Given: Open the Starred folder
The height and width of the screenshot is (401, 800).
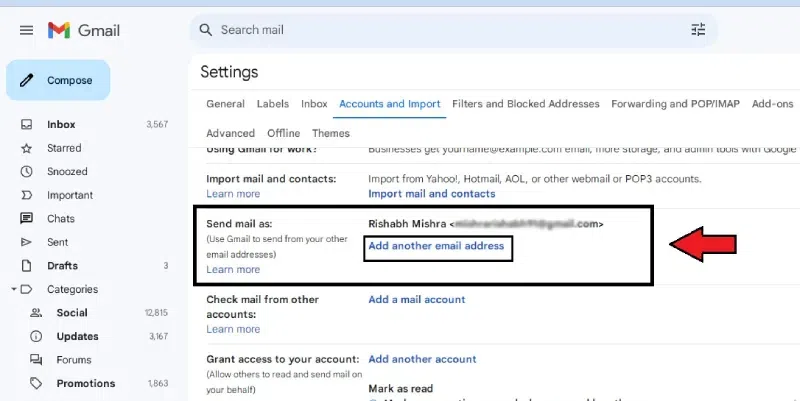Looking at the screenshot, I should pos(64,148).
